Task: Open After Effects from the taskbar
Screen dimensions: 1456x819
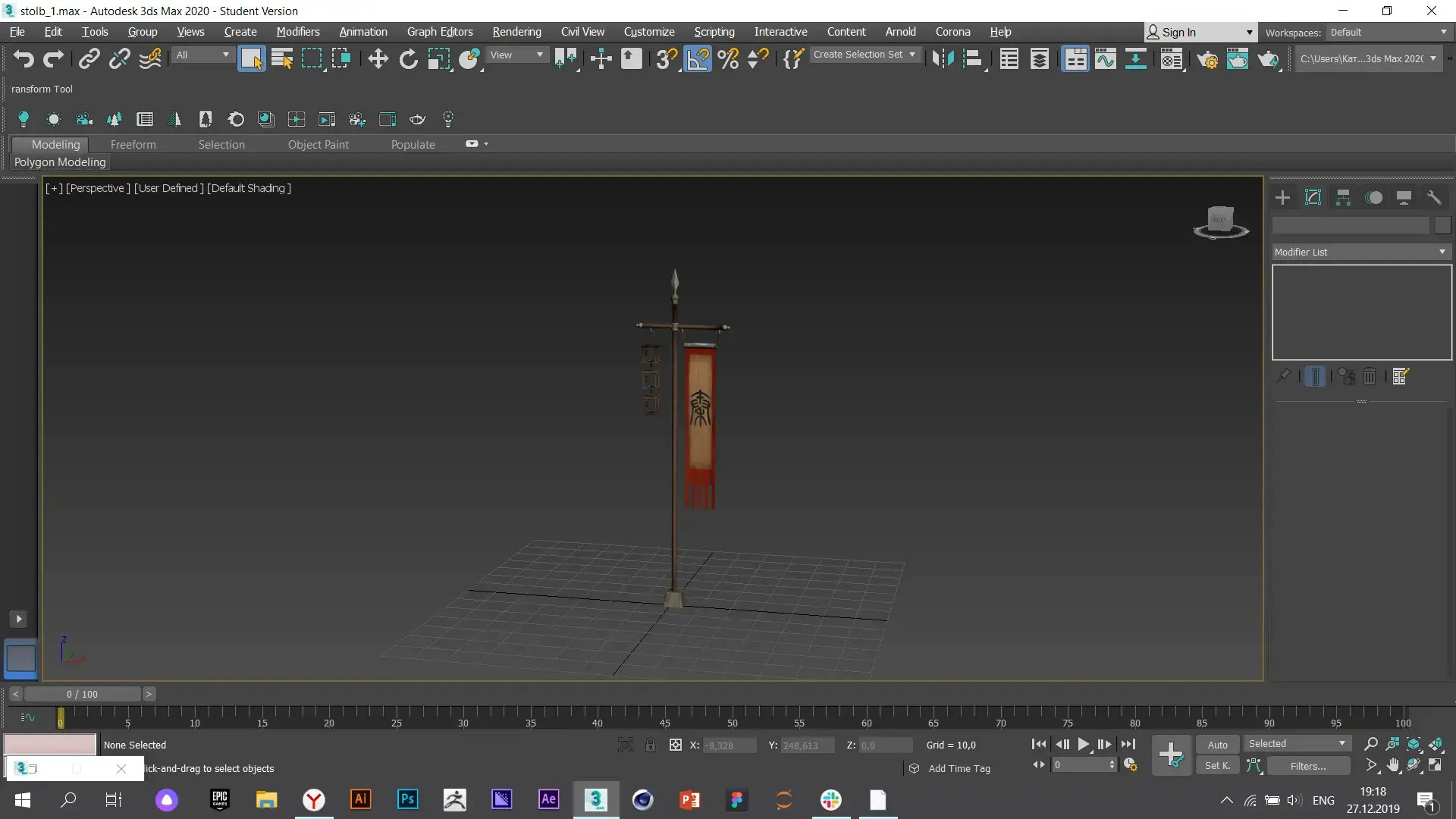Action: [548, 799]
